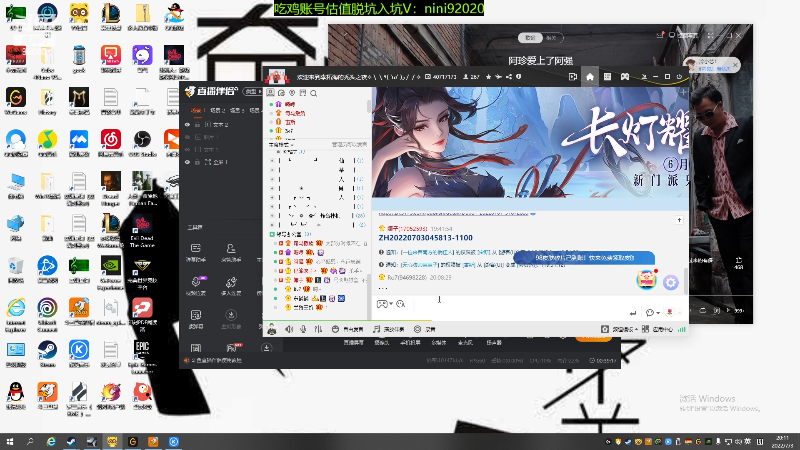Open Steam from the taskbar
The height and width of the screenshot is (450, 800).
tap(71, 442)
